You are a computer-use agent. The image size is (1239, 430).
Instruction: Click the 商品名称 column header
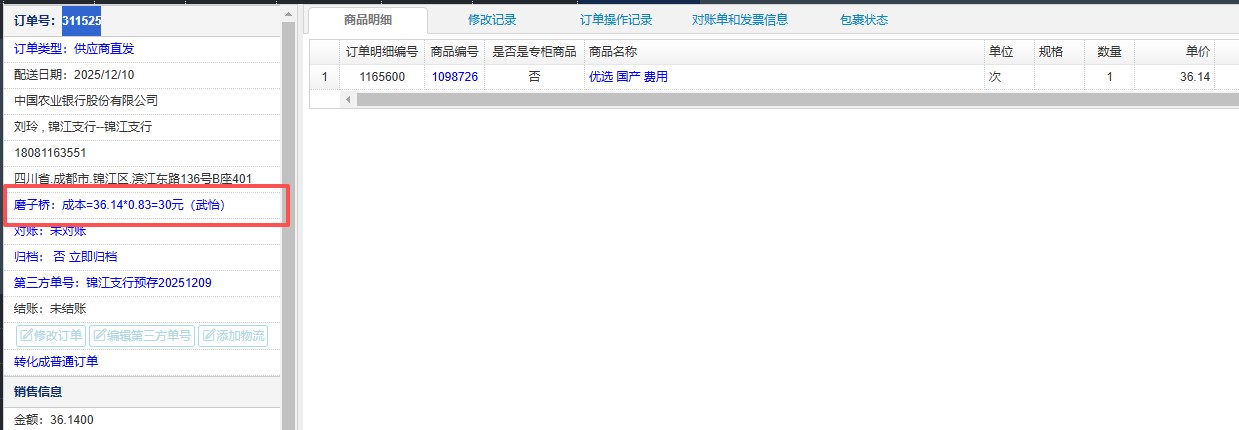point(614,51)
